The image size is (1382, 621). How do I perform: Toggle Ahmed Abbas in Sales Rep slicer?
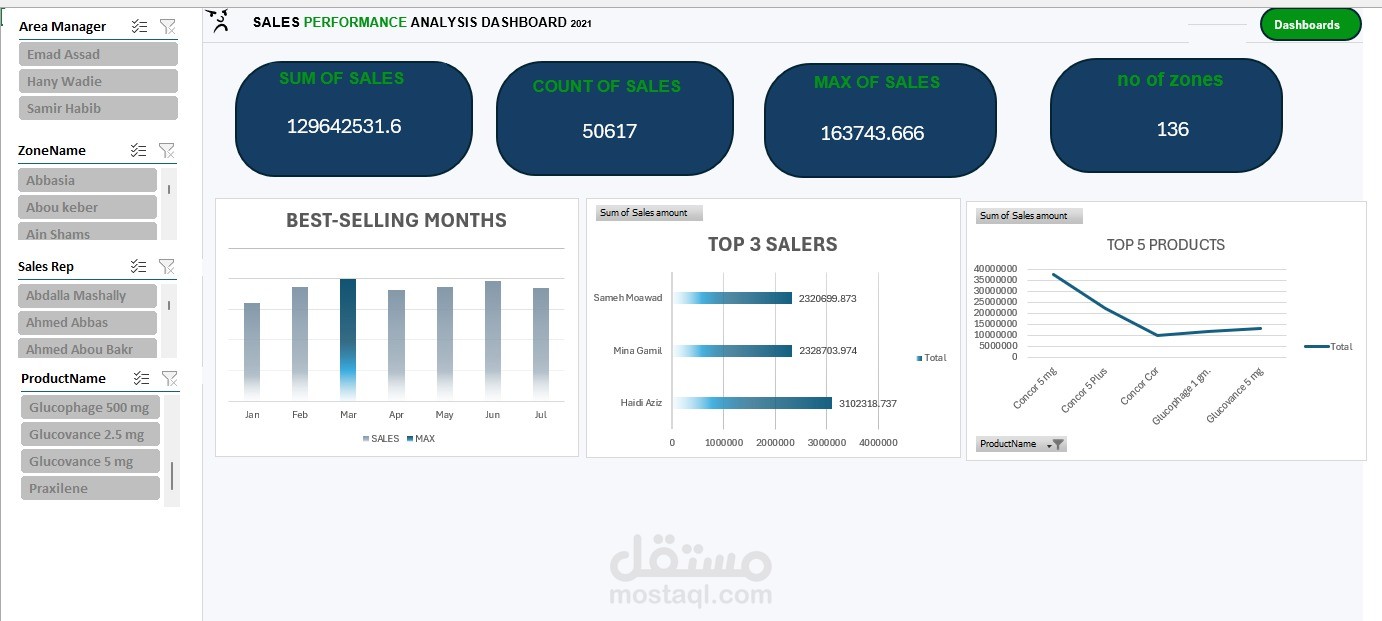point(86,322)
